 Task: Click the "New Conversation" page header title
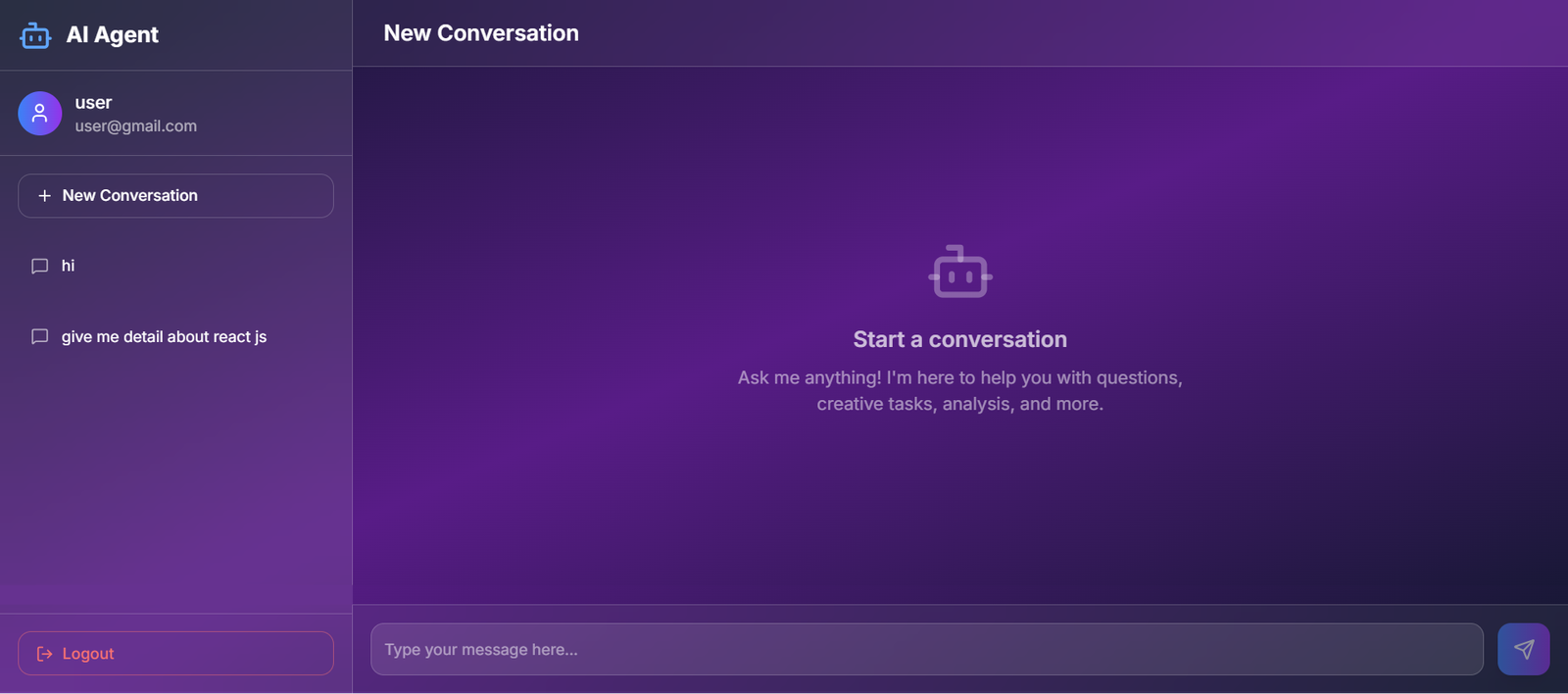coord(481,33)
